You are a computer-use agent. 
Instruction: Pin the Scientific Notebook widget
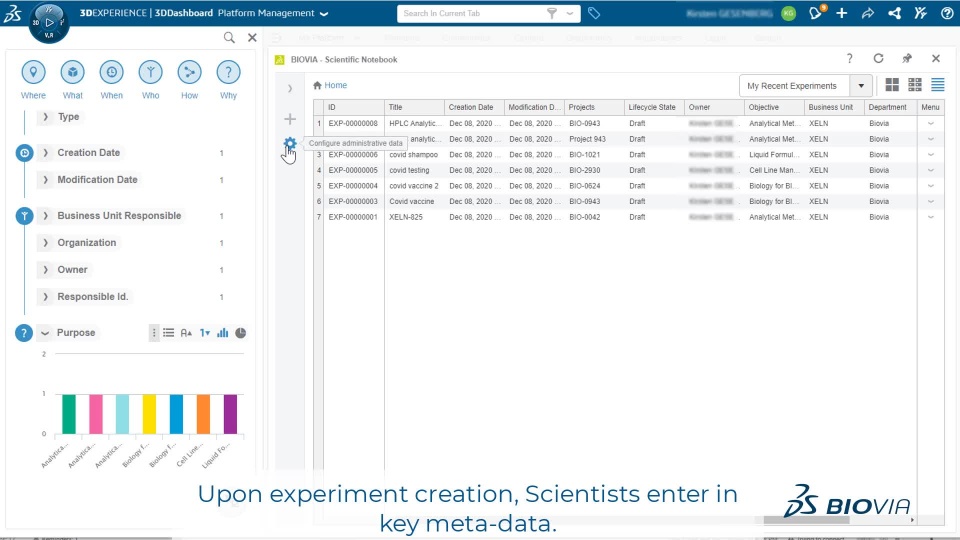click(x=907, y=58)
